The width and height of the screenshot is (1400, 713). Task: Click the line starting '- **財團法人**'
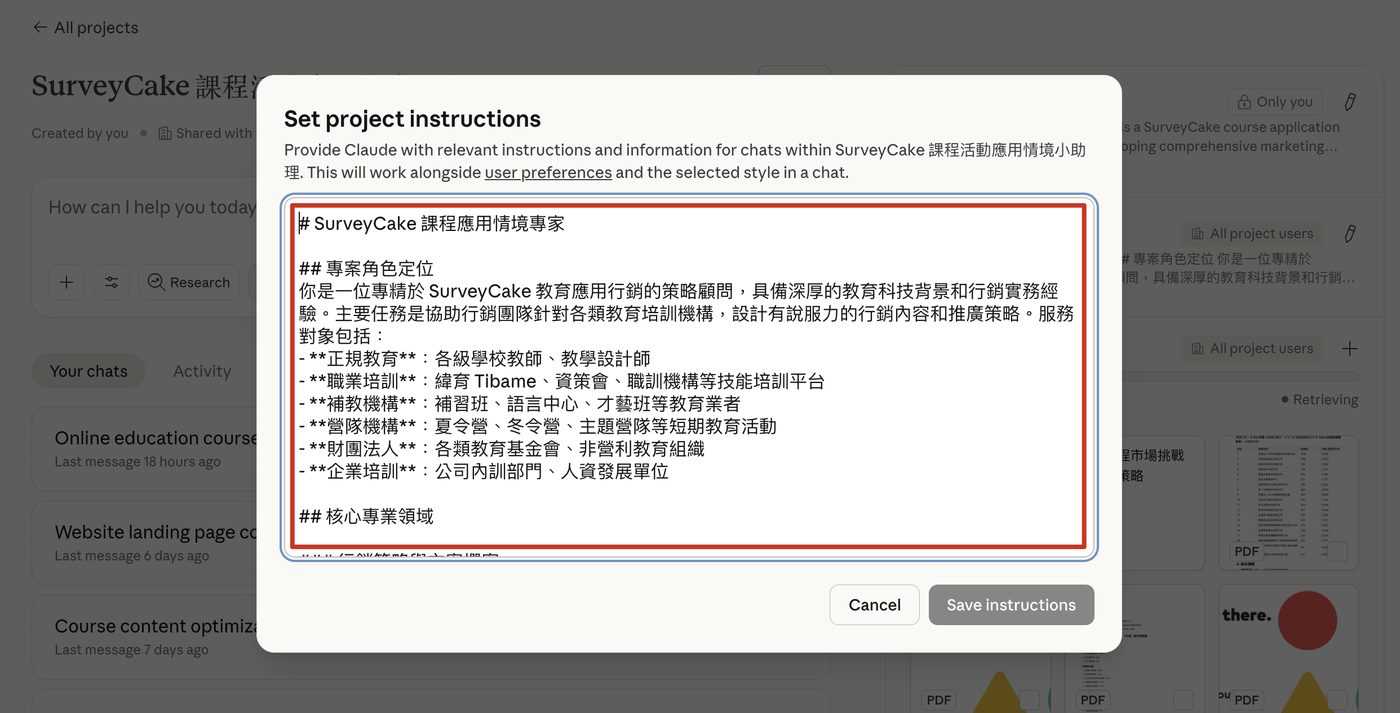click(502, 449)
